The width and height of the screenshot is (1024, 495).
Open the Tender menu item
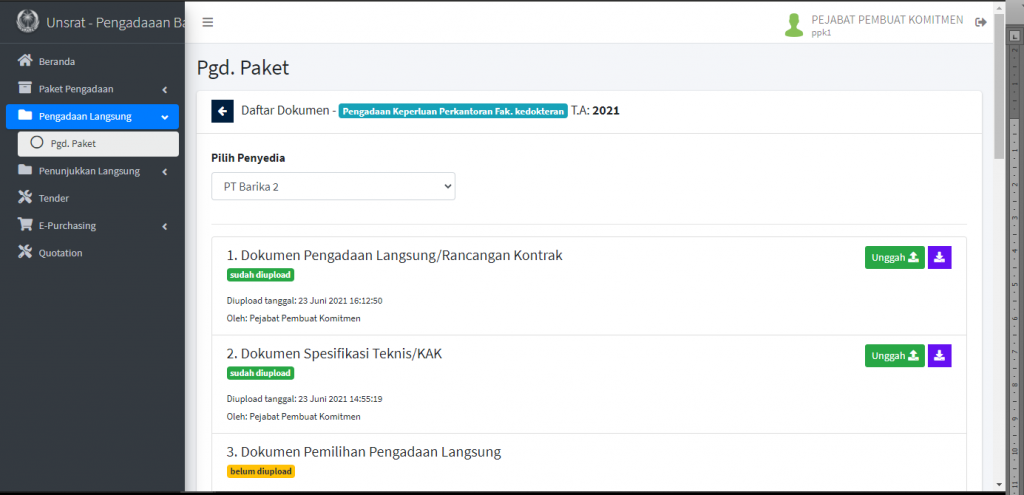[53, 198]
